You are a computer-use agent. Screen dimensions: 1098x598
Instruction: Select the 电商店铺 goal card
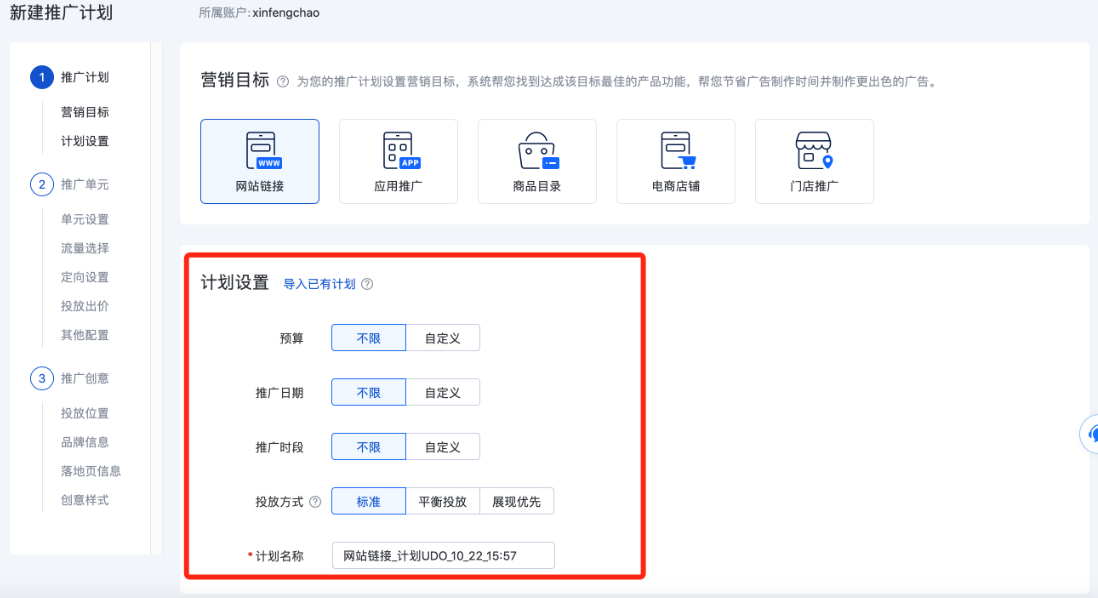pos(676,162)
